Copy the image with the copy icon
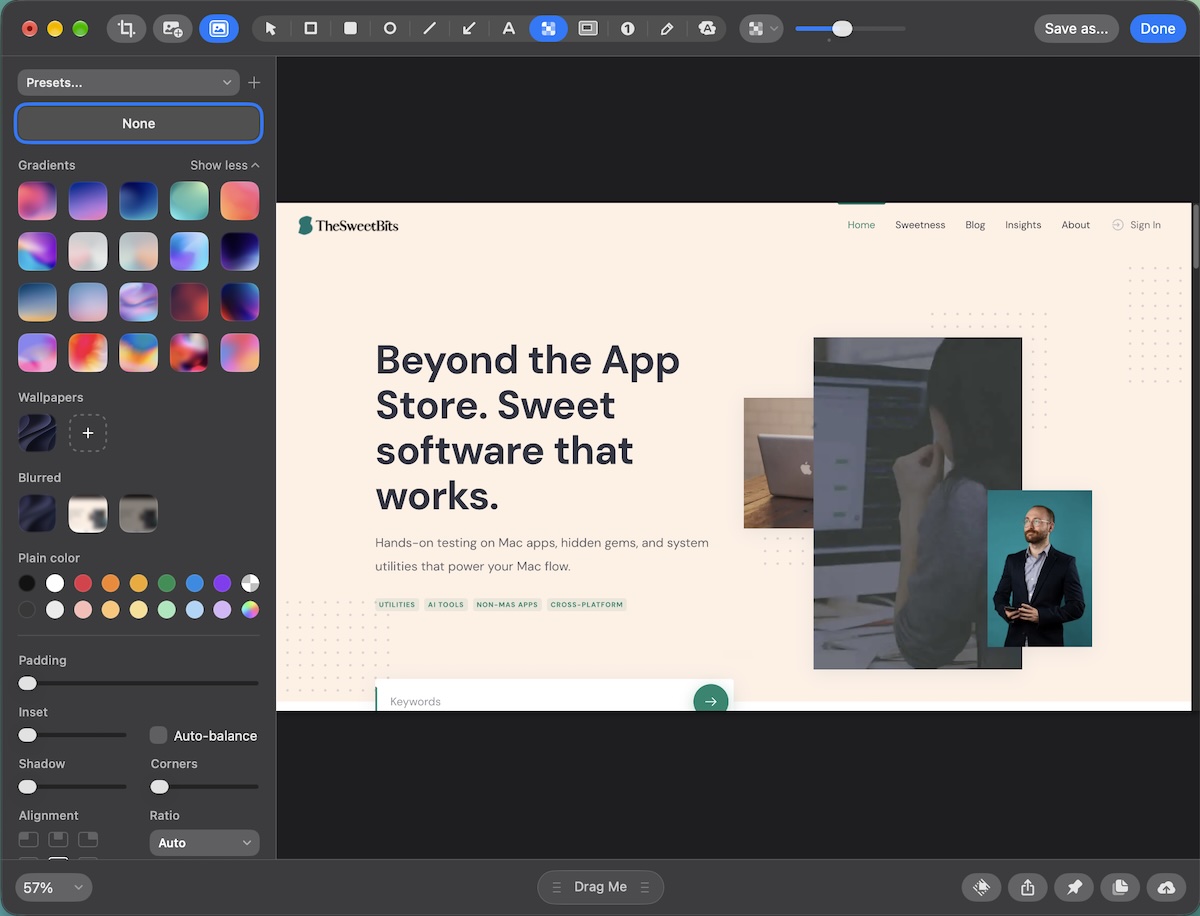The image size is (1200, 916). [1120, 887]
